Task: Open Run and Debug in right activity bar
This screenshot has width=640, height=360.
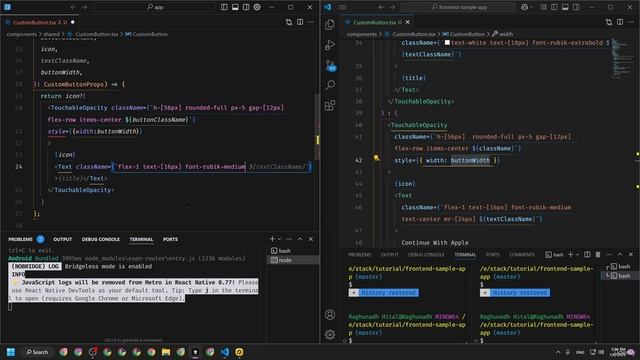Action: [x=330, y=45]
